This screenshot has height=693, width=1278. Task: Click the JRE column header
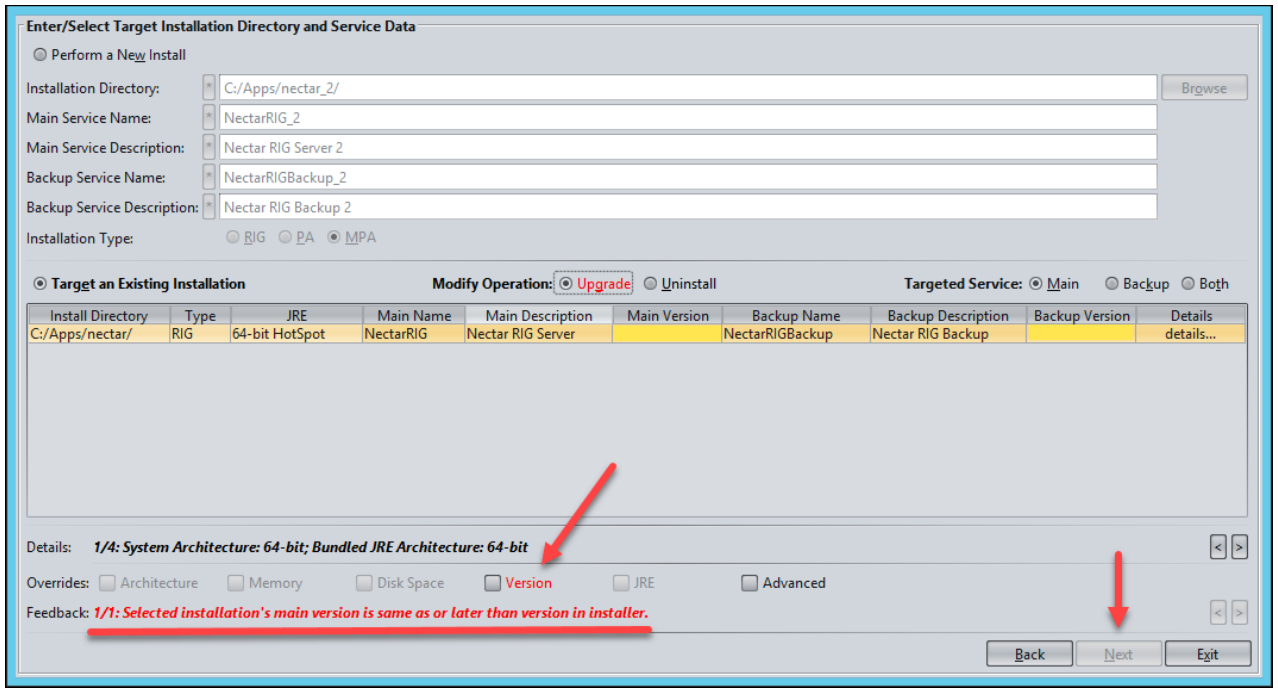[296, 316]
